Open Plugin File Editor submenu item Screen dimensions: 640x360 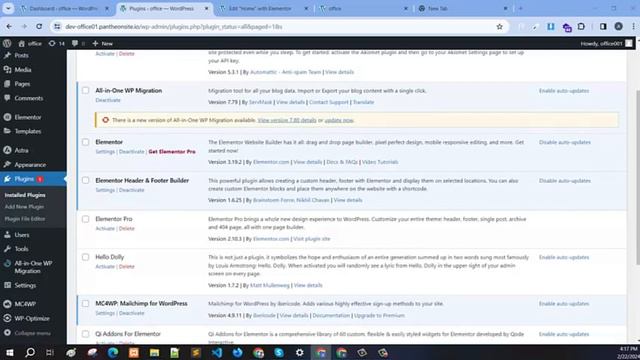point(25,219)
